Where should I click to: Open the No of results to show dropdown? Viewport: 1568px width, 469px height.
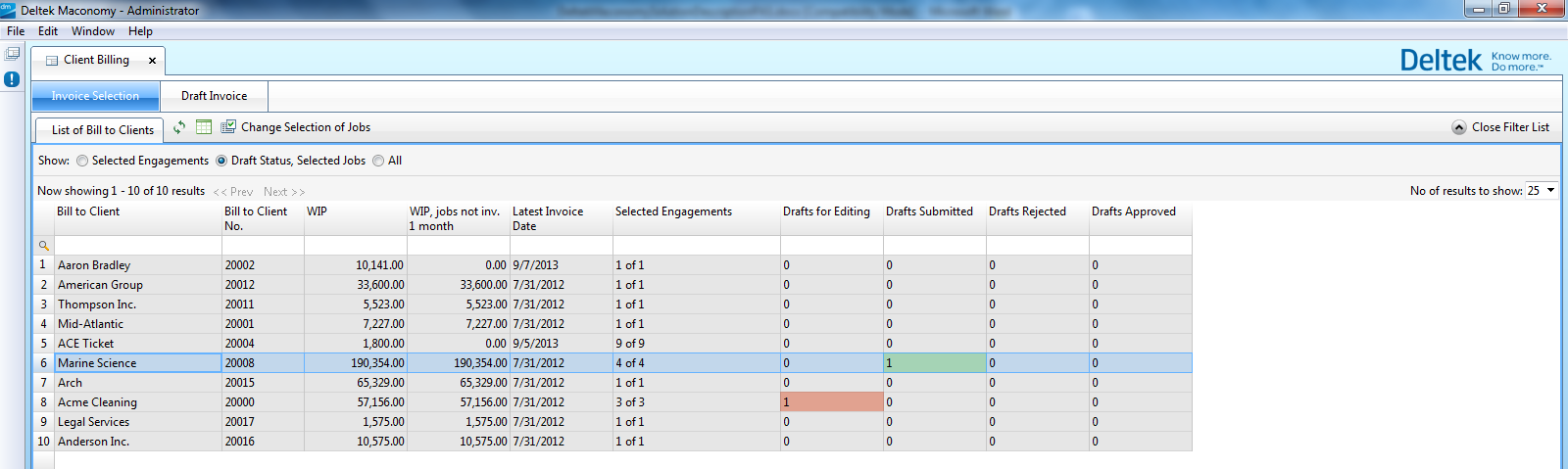click(1541, 191)
